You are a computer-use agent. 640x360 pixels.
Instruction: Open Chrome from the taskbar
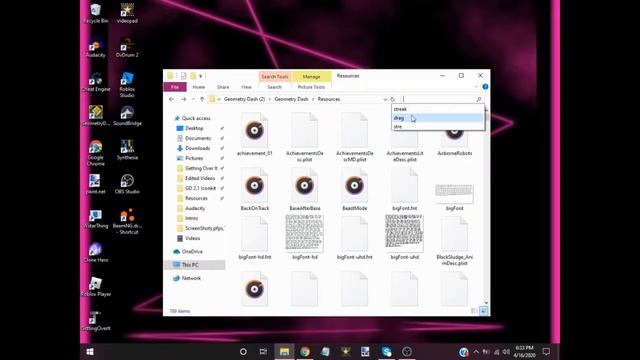tap(305, 351)
